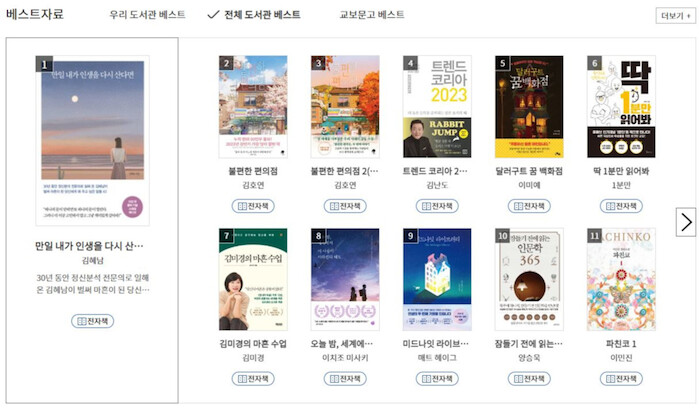Show next books with right arrow
699x408 pixels.
click(x=686, y=221)
